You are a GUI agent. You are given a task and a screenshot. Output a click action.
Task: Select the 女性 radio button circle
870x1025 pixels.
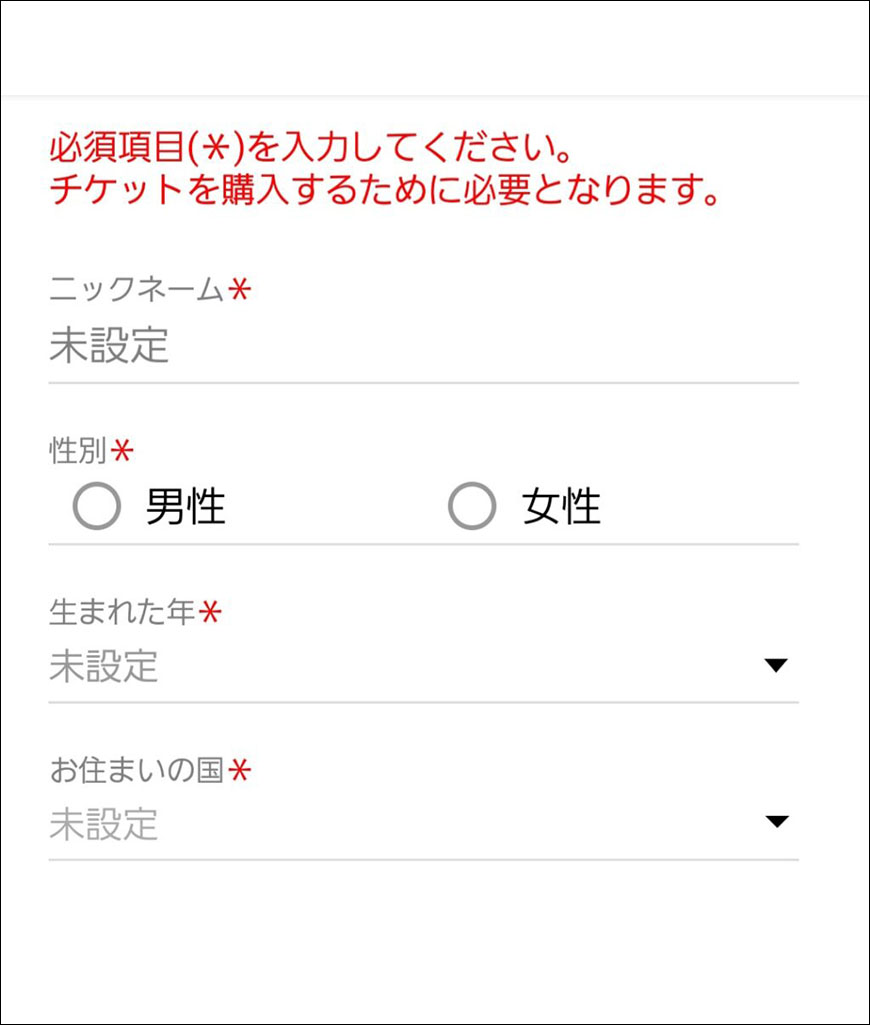coord(472,507)
